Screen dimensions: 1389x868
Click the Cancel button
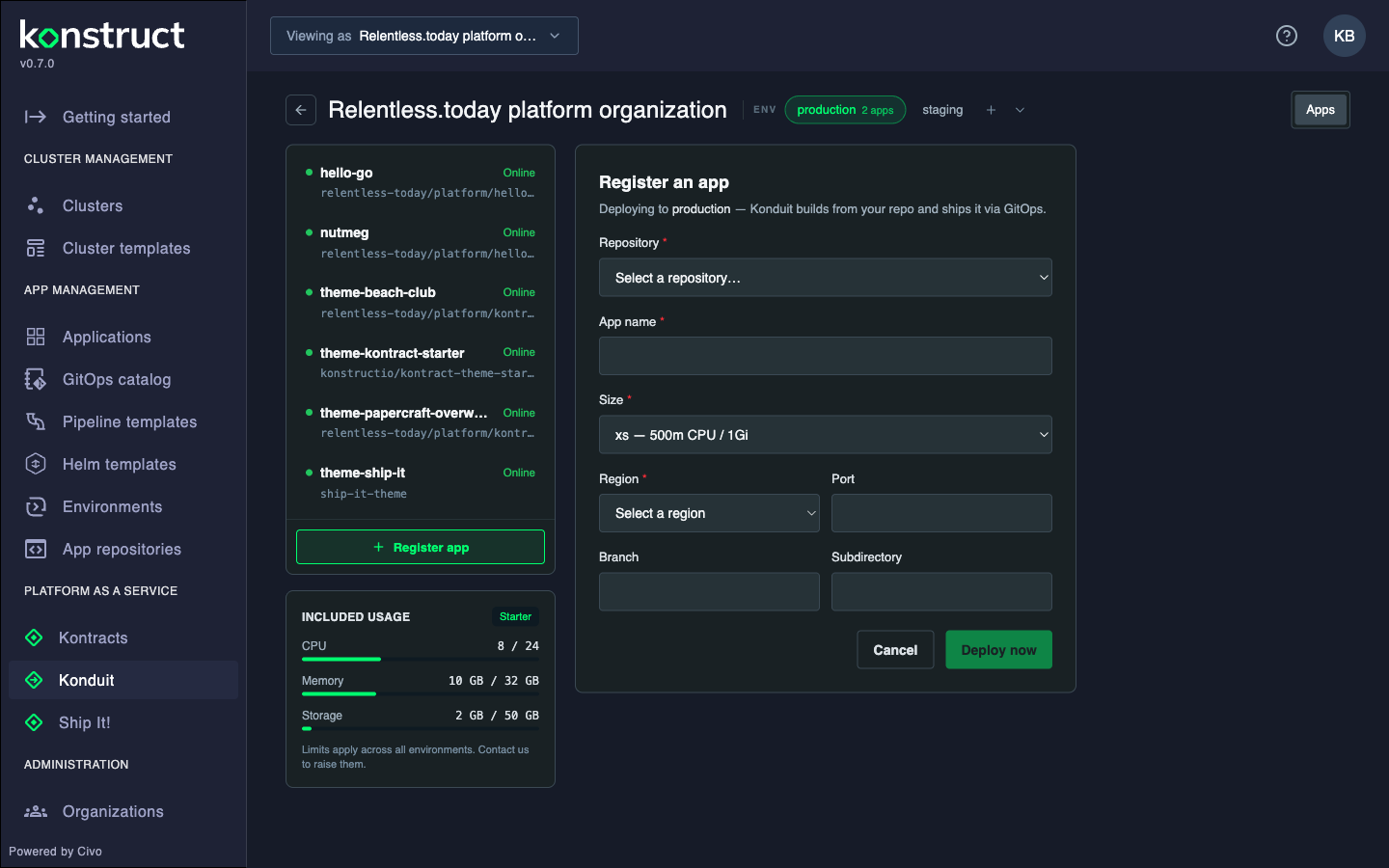tap(895, 650)
